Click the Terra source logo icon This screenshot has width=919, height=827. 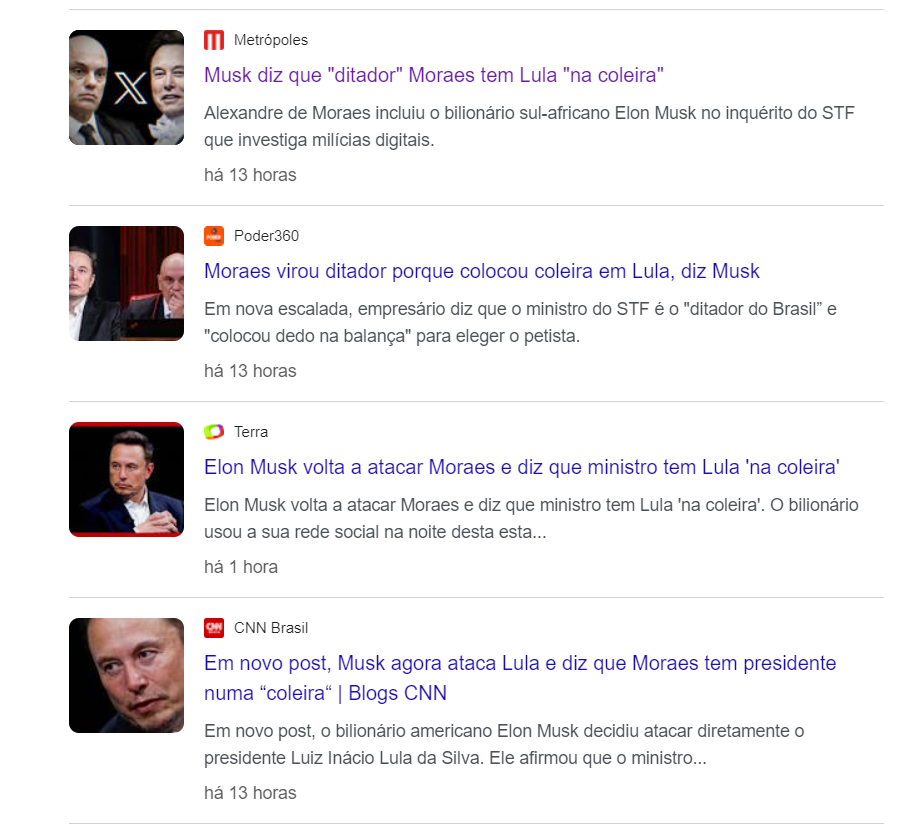point(214,432)
